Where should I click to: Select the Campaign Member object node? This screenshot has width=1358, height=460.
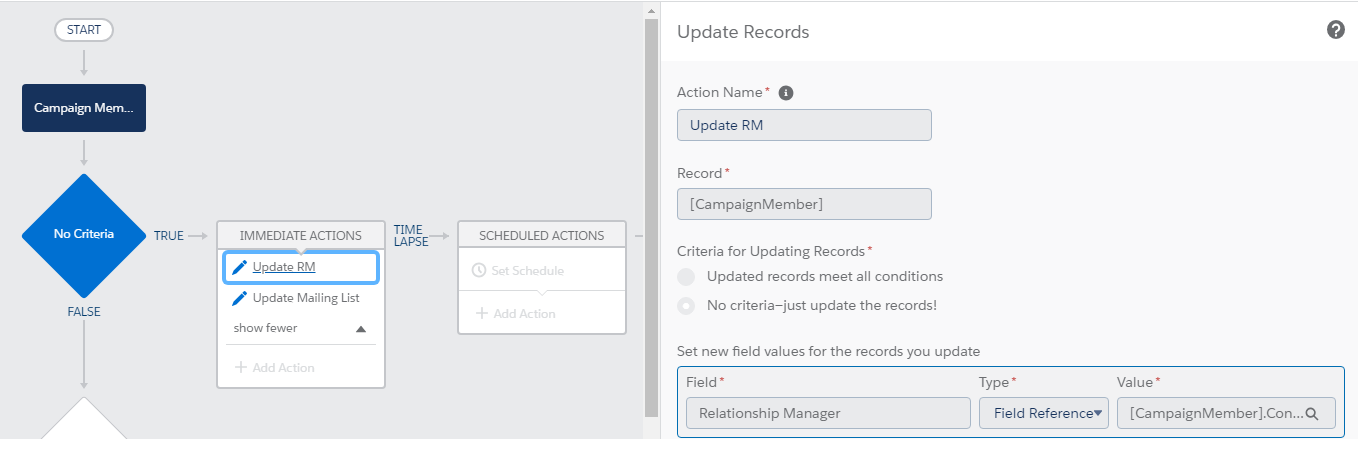[84, 108]
